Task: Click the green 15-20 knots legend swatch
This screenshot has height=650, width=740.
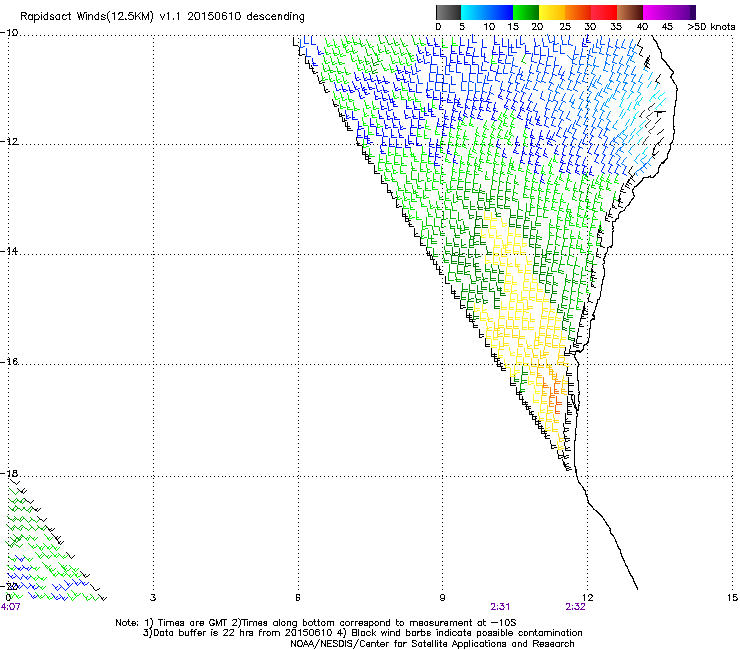Action: point(526,12)
